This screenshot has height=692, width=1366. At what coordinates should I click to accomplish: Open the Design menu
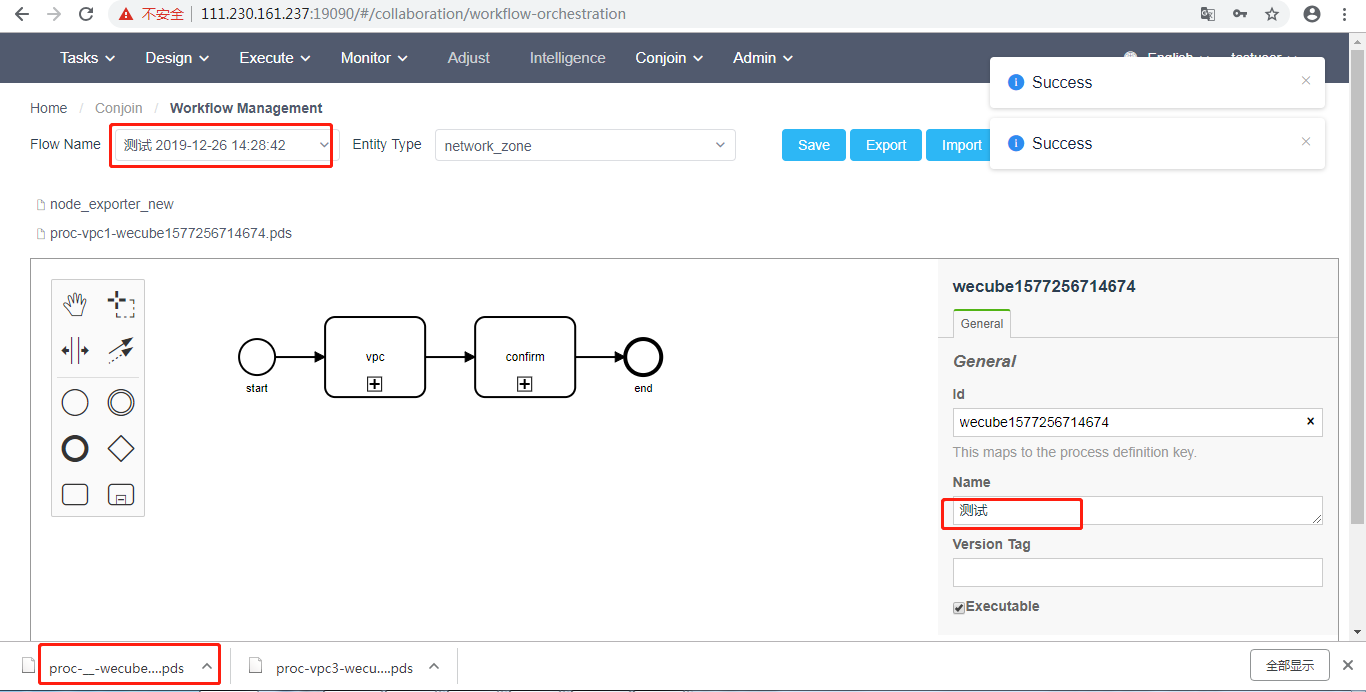(176, 58)
